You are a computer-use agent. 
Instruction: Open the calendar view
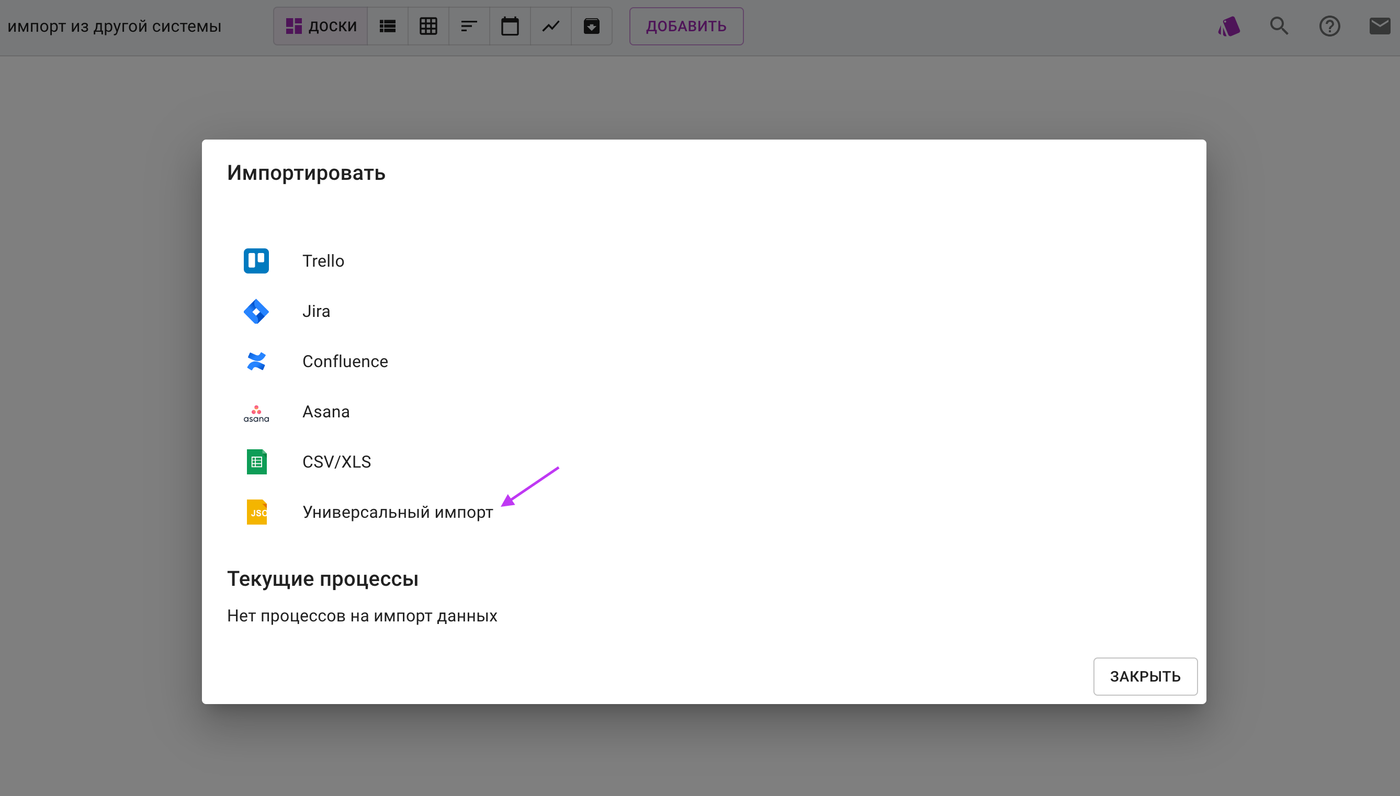[510, 26]
